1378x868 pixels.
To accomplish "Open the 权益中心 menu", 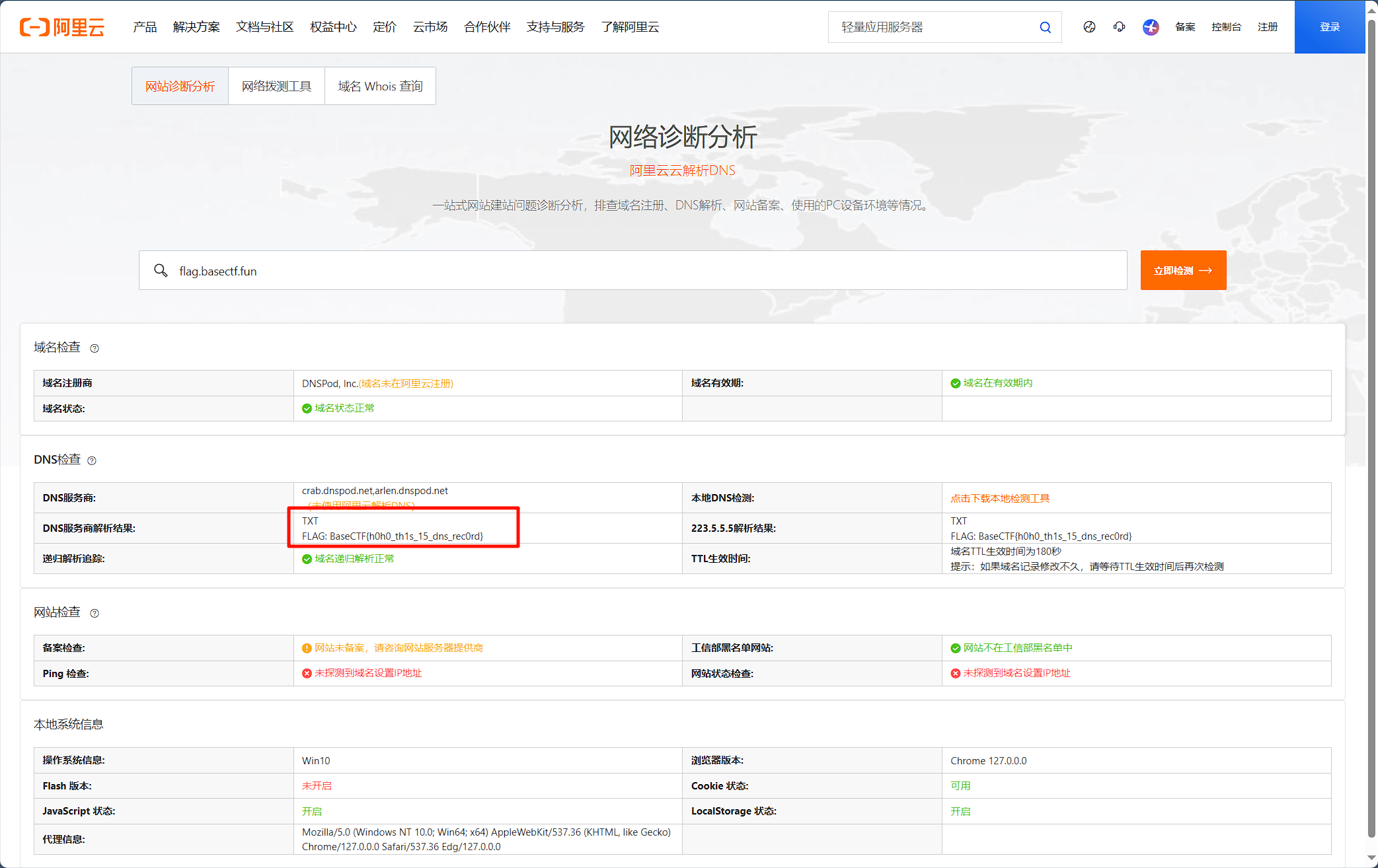I will [333, 27].
